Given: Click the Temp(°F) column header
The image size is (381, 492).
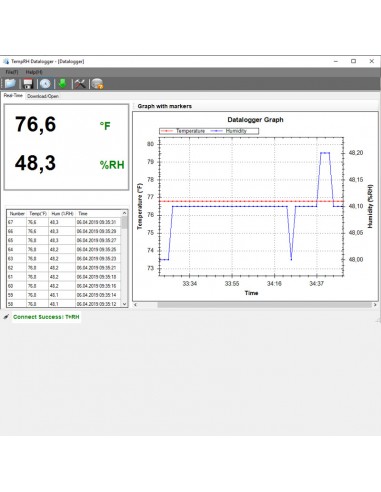Looking at the screenshot, I should click(x=38, y=213).
